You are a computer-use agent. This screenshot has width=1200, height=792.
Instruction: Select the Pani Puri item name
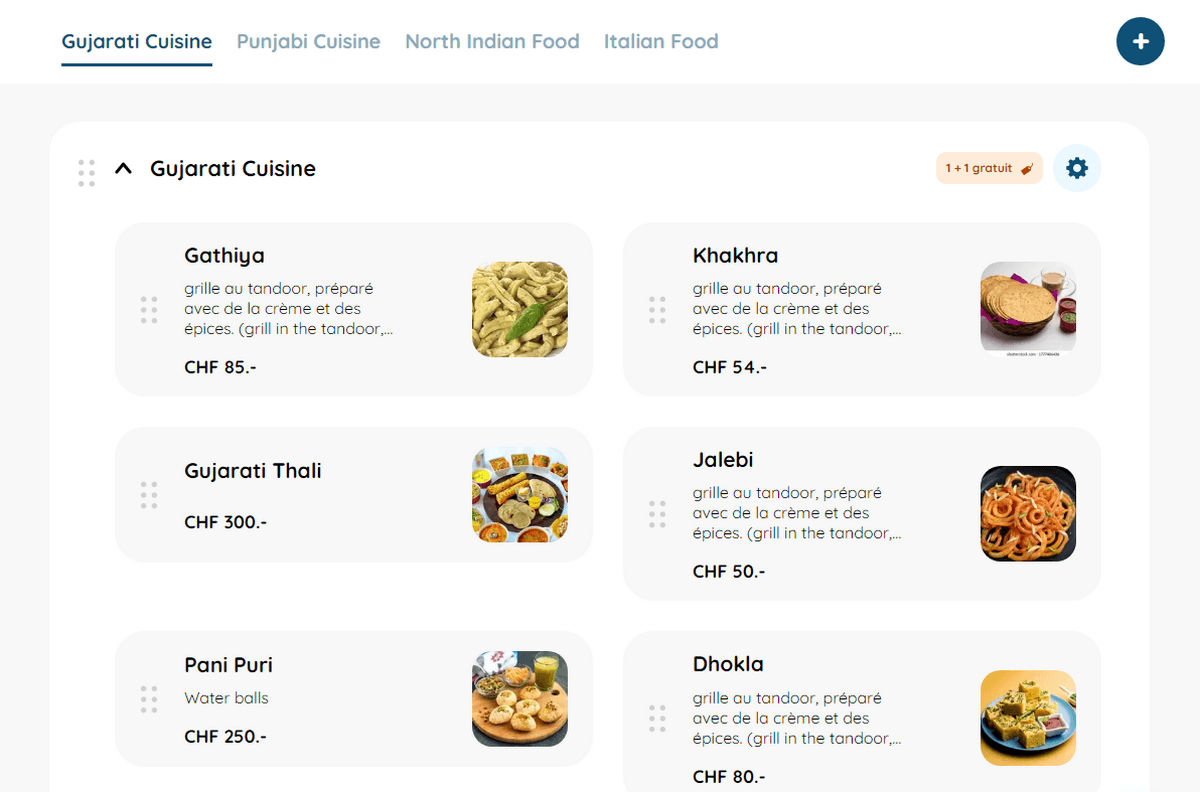(228, 665)
